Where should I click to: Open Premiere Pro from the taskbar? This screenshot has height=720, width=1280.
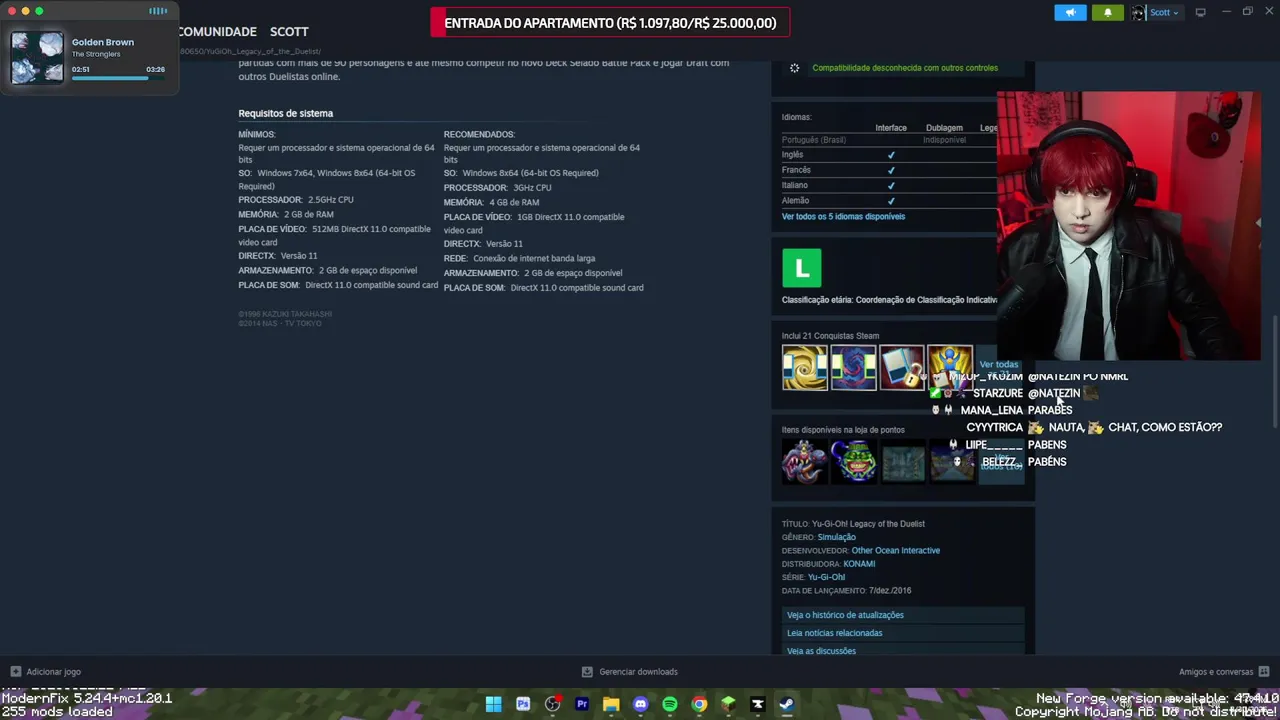point(582,704)
